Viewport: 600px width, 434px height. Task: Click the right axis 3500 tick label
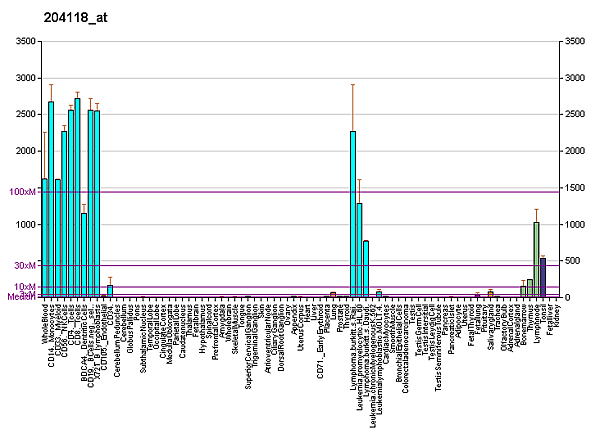pos(576,41)
